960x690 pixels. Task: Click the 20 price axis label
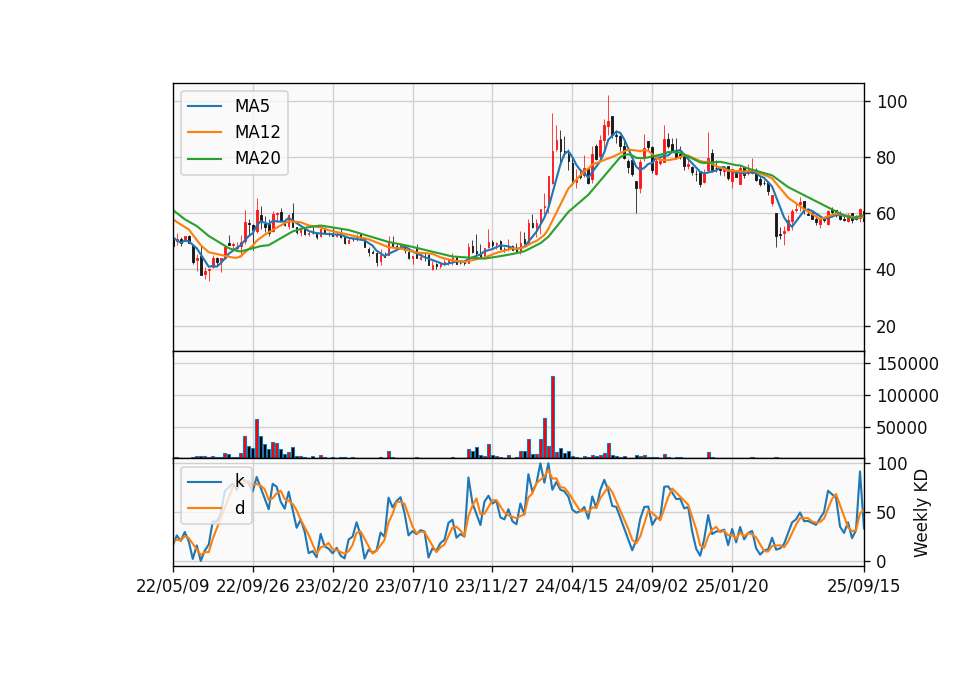tap(886, 326)
